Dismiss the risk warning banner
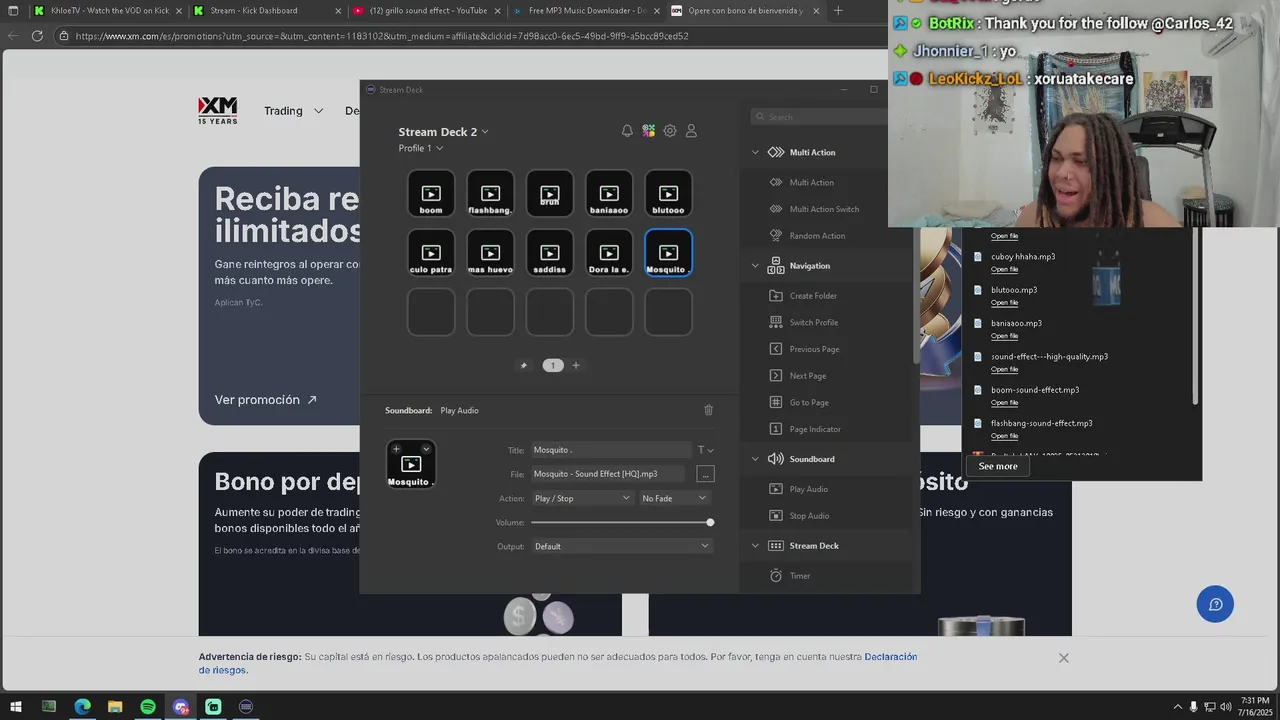The width and height of the screenshot is (1280, 720). 1064,658
